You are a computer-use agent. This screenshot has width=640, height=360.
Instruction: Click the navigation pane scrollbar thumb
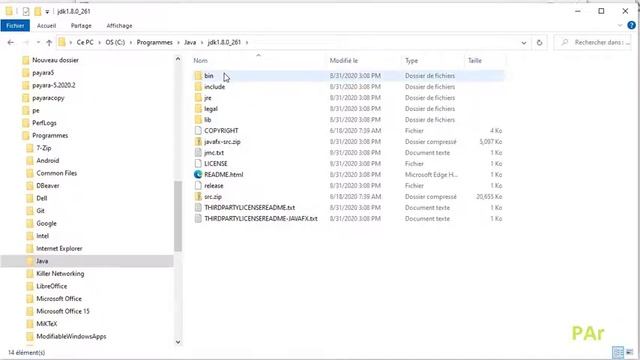coord(178,216)
